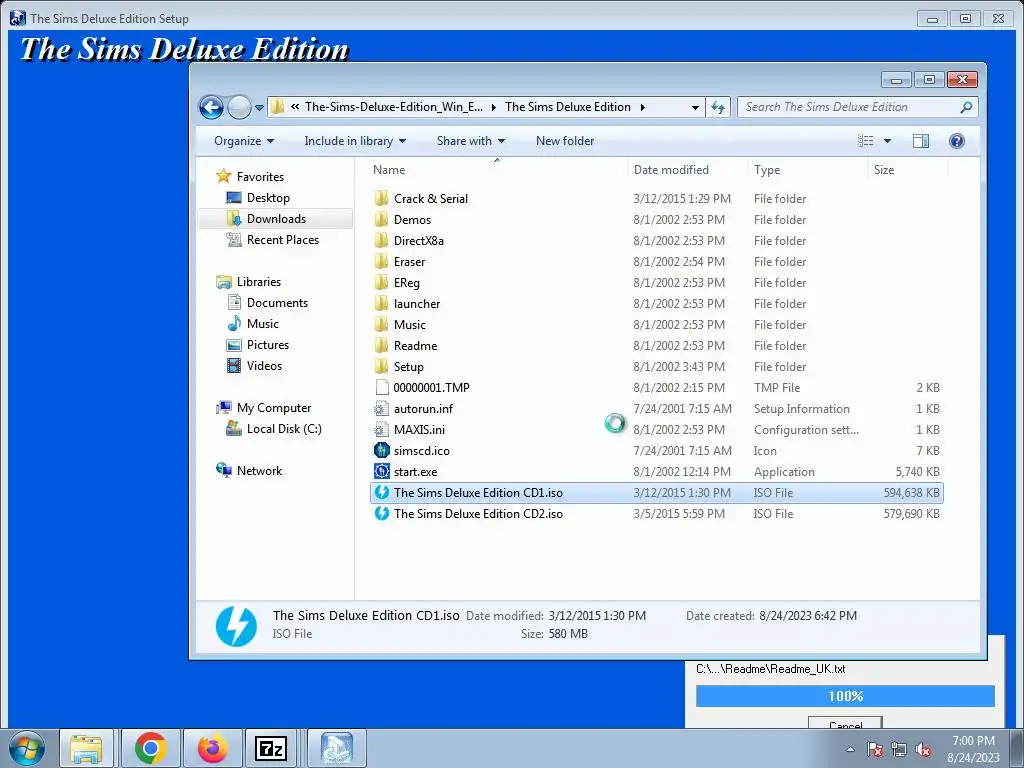Open recent pages dropdown arrow
The image size is (1024, 768).
pos(259,108)
